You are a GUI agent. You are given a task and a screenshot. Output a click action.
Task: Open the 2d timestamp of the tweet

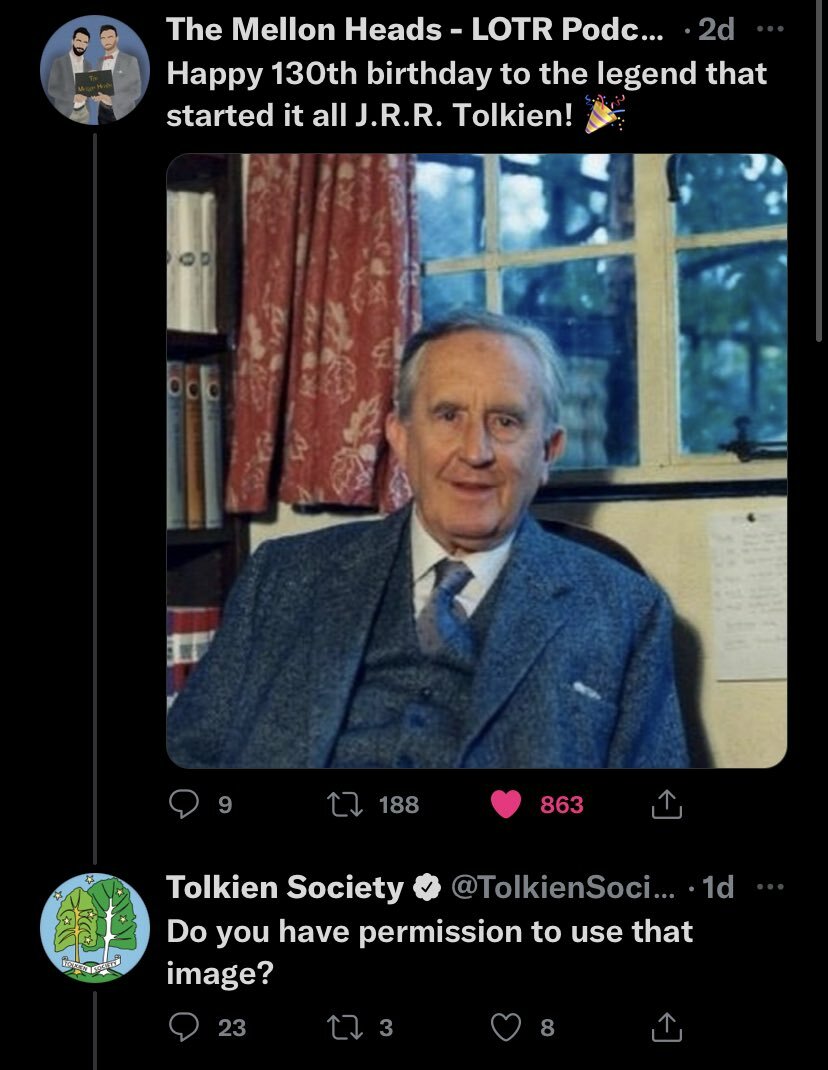click(x=715, y=30)
